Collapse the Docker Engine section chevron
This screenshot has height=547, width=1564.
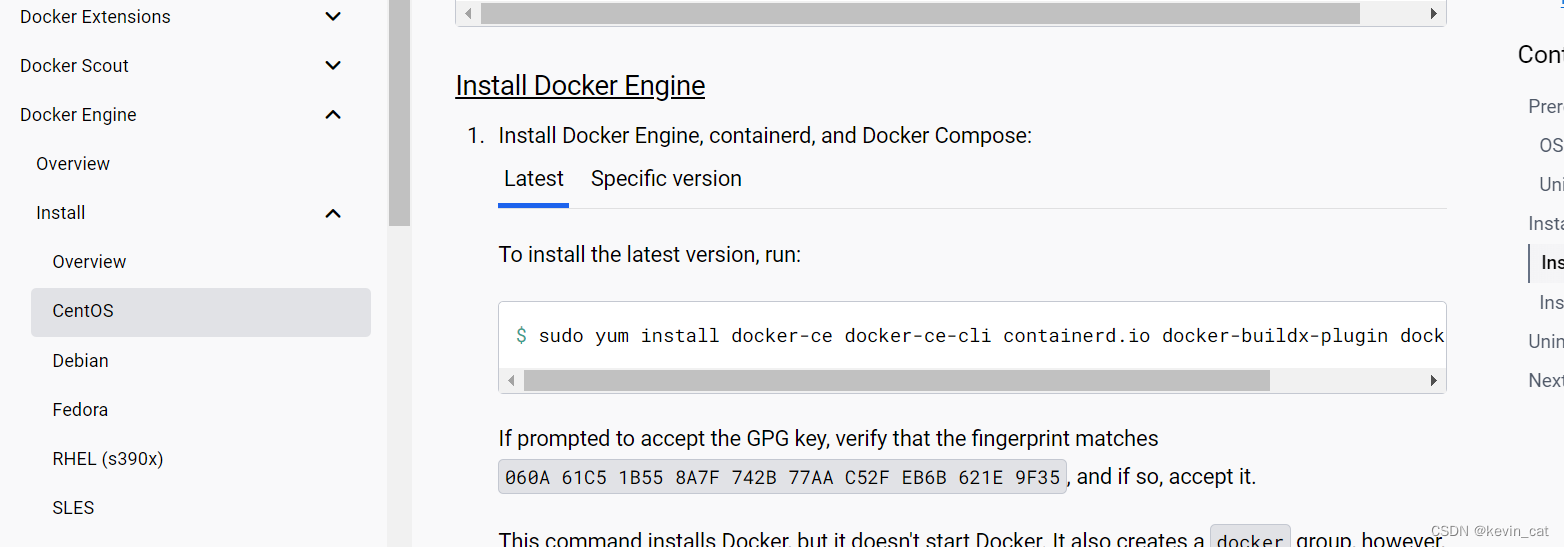point(334,115)
